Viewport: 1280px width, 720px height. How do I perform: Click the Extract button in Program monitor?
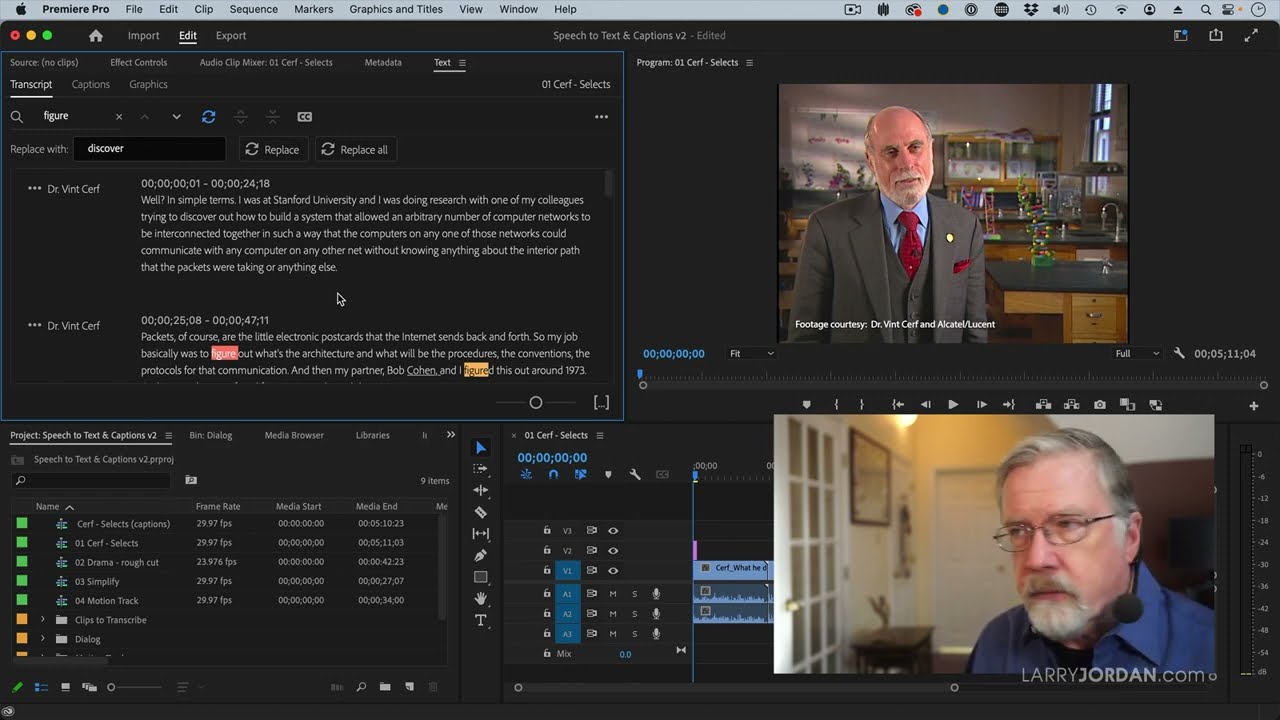pyautogui.click(x=1071, y=405)
